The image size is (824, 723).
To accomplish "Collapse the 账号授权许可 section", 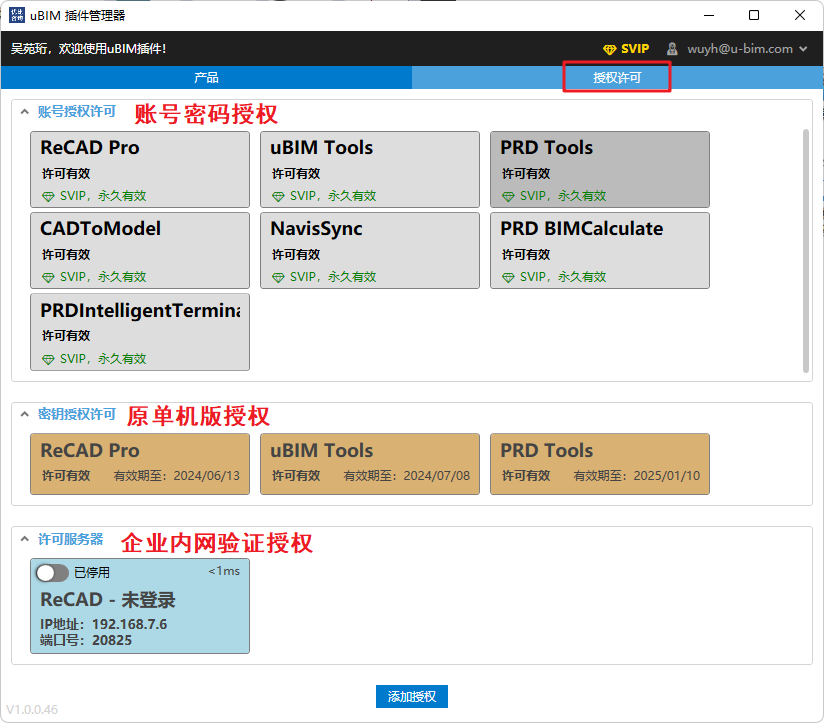I will coord(24,111).
